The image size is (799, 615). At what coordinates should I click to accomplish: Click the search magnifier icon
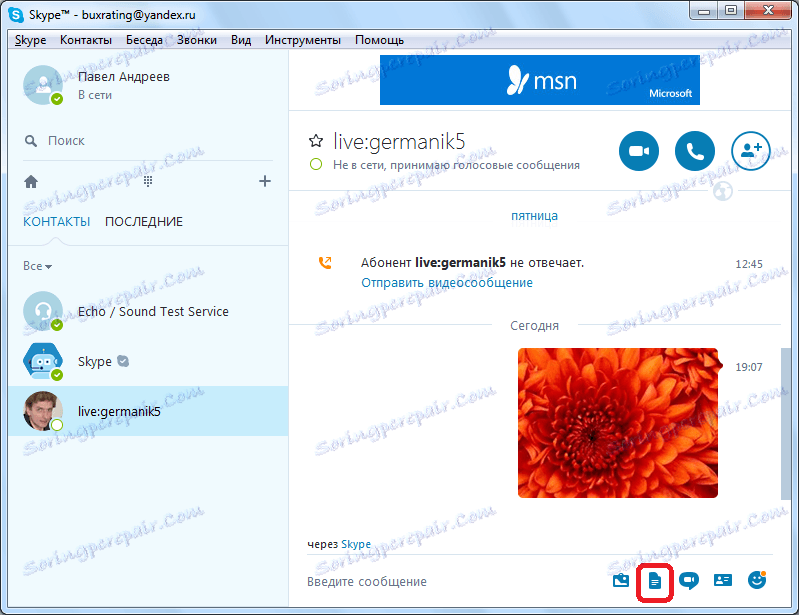31,141
